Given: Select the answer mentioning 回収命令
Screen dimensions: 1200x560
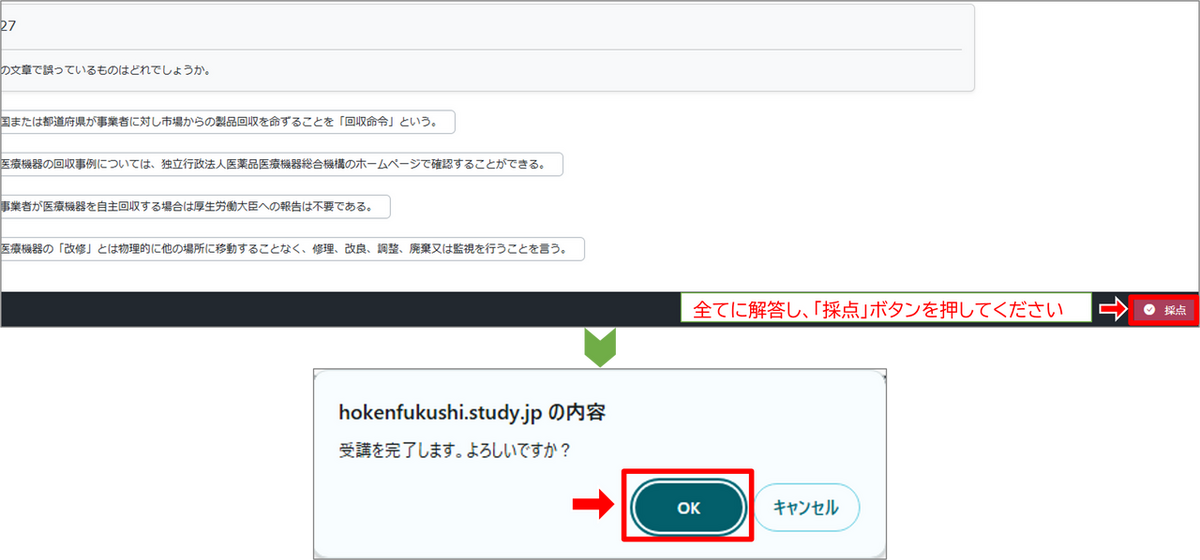Looking at the screenshot, I should click(x=227, y=122).
